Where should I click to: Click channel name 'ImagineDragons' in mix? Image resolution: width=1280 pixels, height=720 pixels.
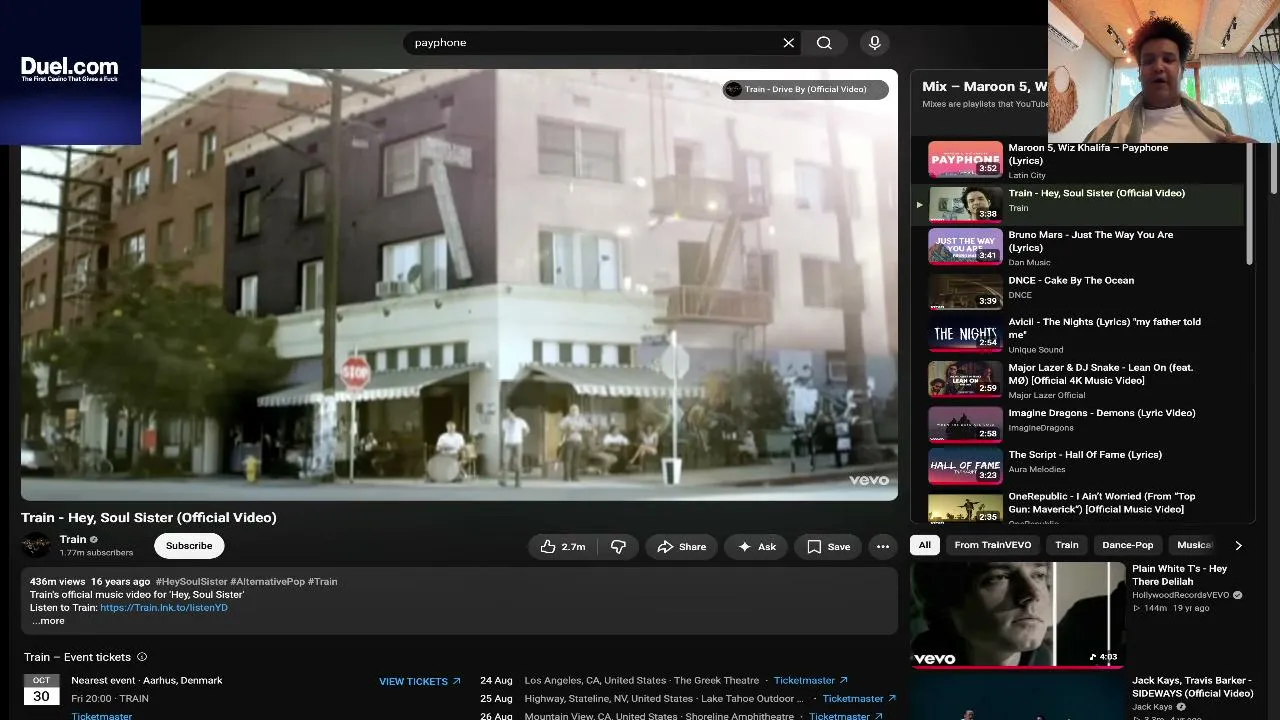[x=1040, y=428]
